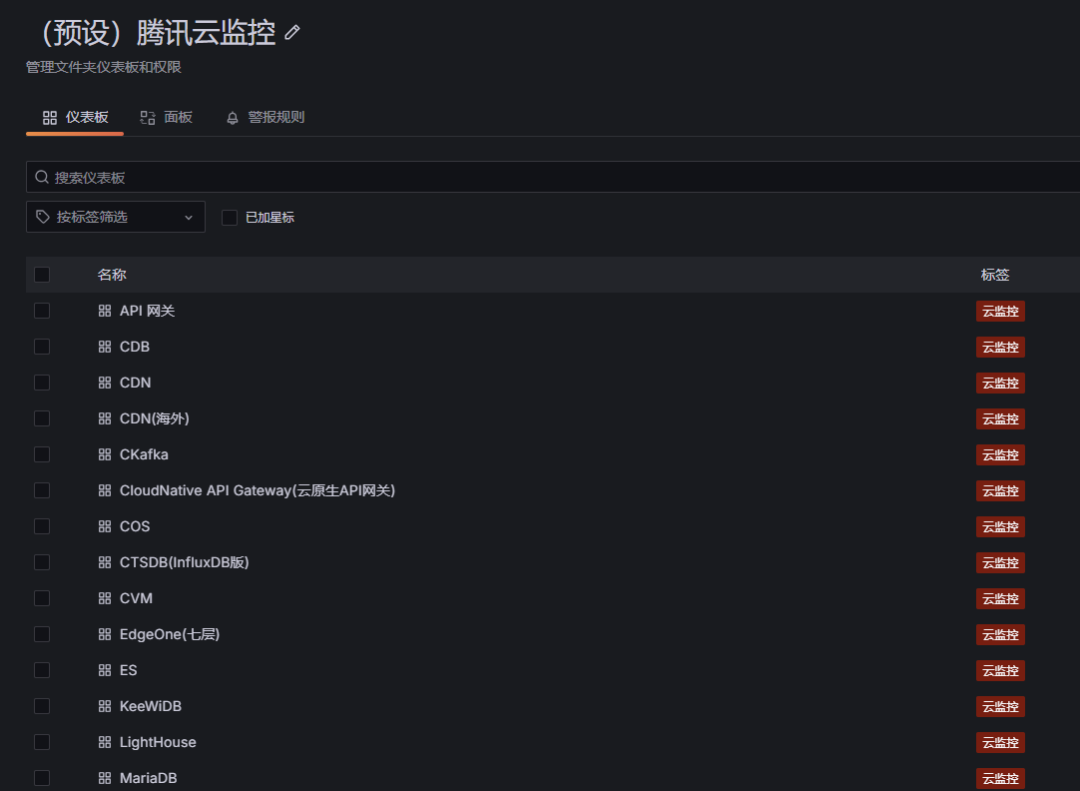Tick the CKafka row checkbox

(42, 455)
